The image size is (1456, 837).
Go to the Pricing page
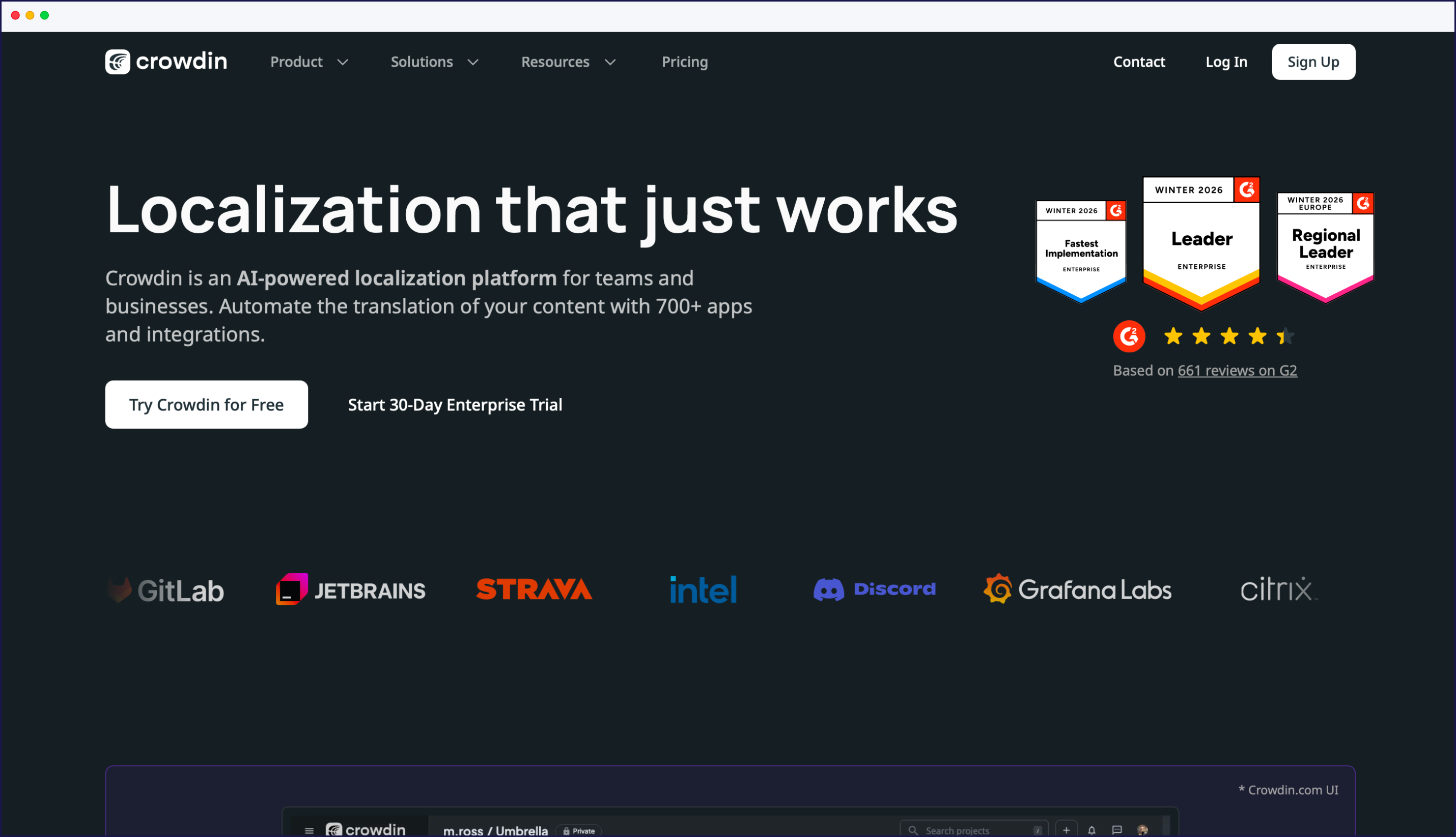tap(684, 62)
